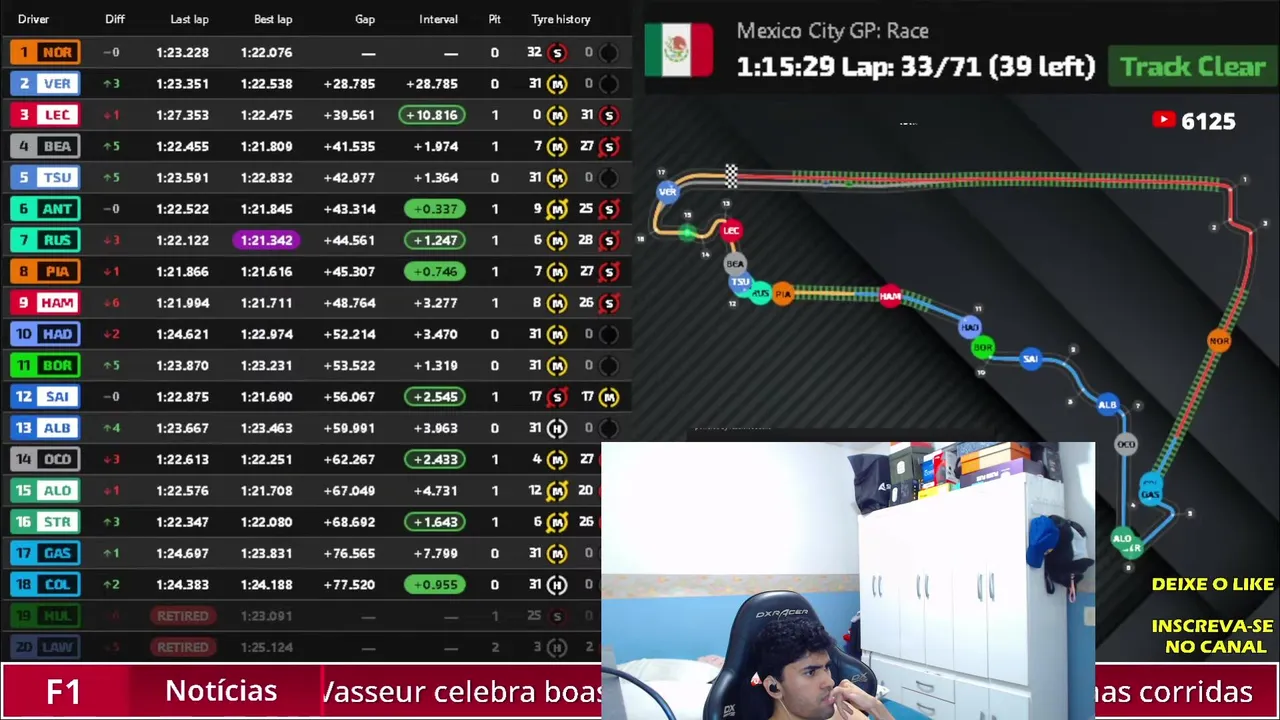Click the Interval column header
Screen dimensions: 1280x720
click(438, 19)
